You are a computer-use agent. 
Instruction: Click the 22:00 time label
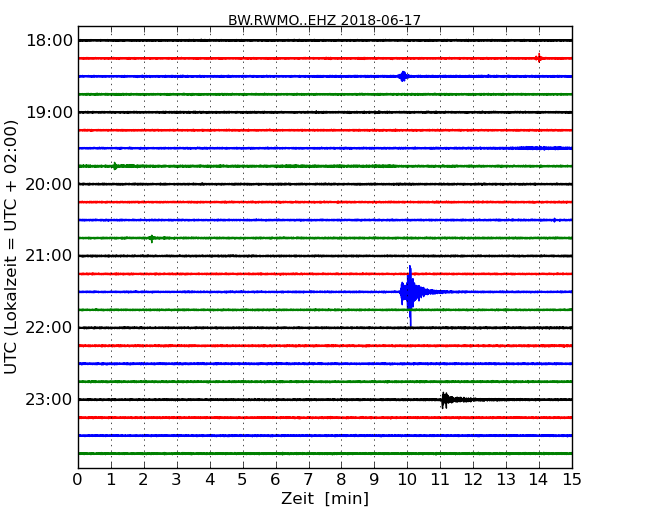pos(49,328)
